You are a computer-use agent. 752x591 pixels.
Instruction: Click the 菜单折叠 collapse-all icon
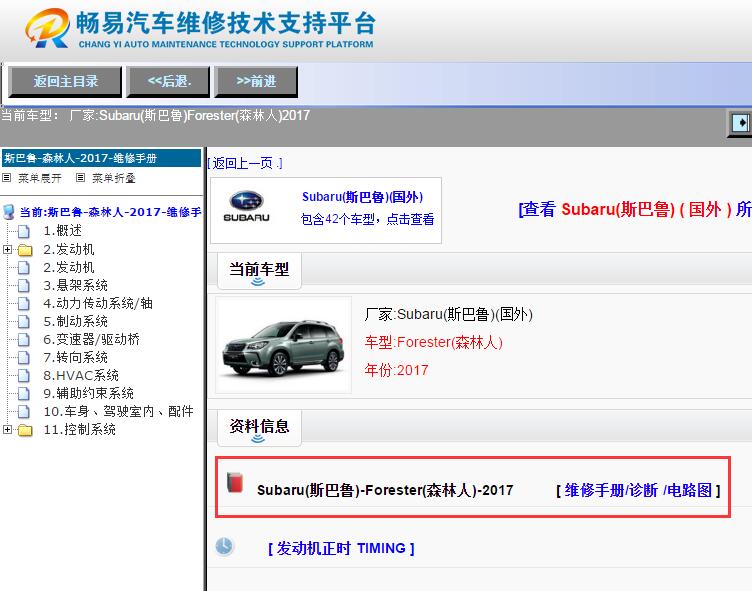pyautogui.click(x=81, y=178)
